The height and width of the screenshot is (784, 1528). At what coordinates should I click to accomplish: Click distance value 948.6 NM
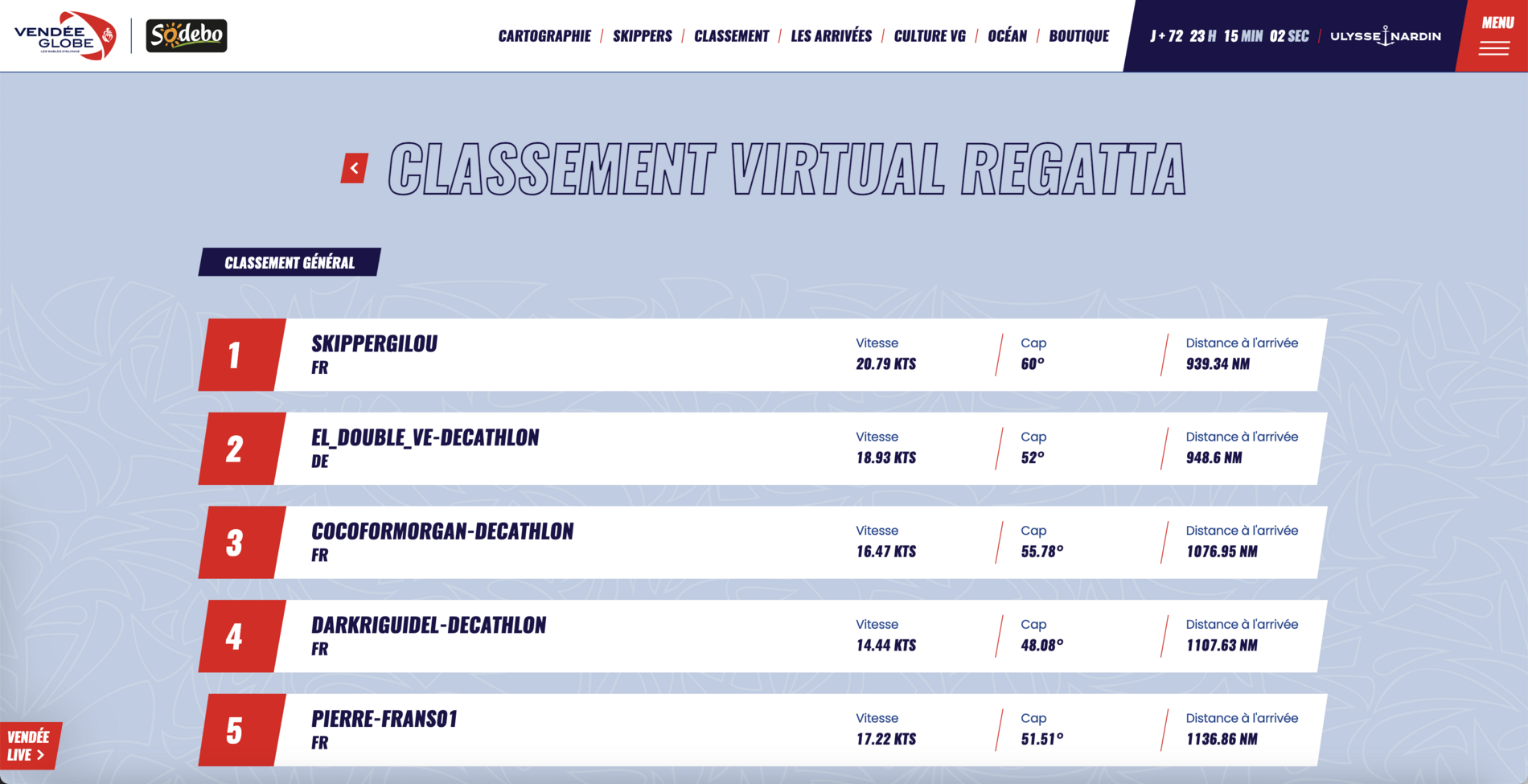coord(1214,458)
